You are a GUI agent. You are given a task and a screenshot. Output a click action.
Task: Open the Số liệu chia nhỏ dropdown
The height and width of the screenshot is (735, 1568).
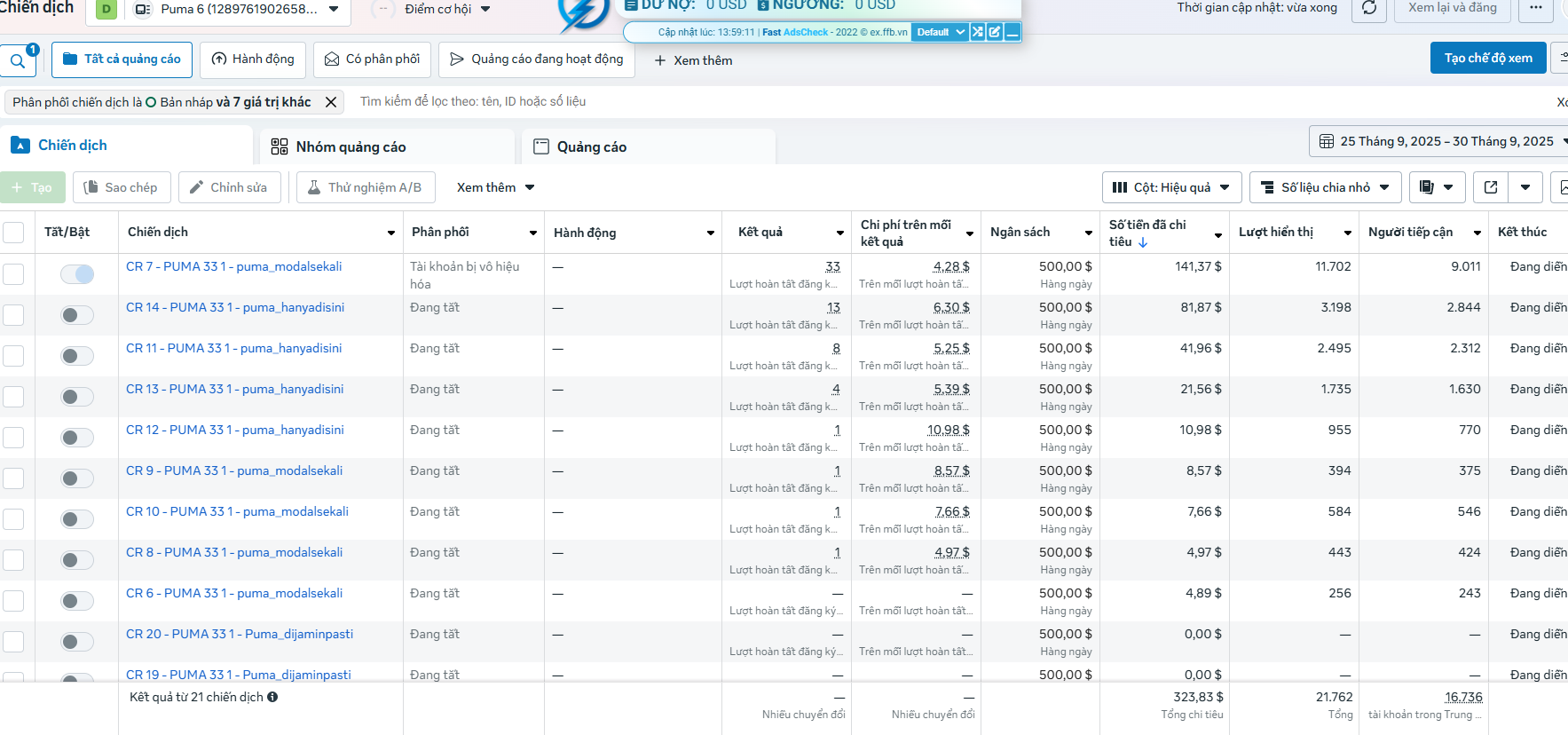[1326, 187]
